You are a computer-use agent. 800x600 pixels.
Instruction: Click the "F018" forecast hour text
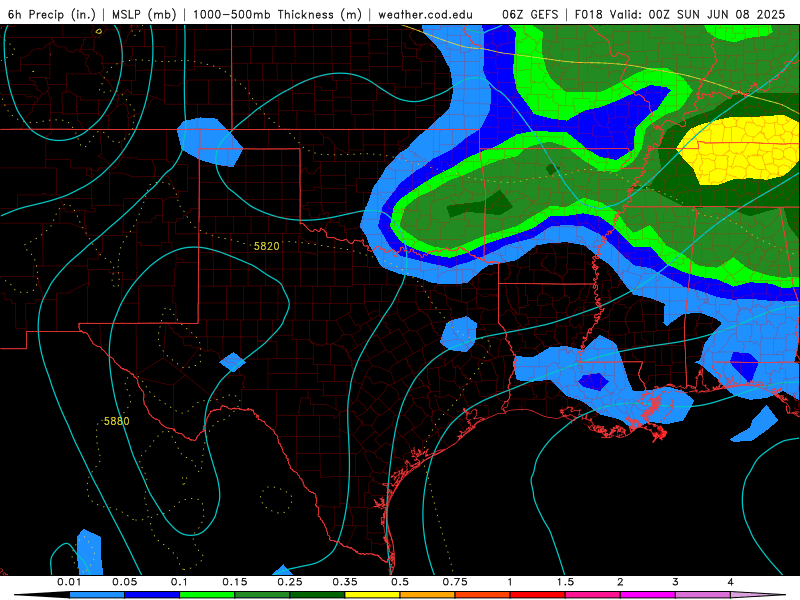point(588,14)
